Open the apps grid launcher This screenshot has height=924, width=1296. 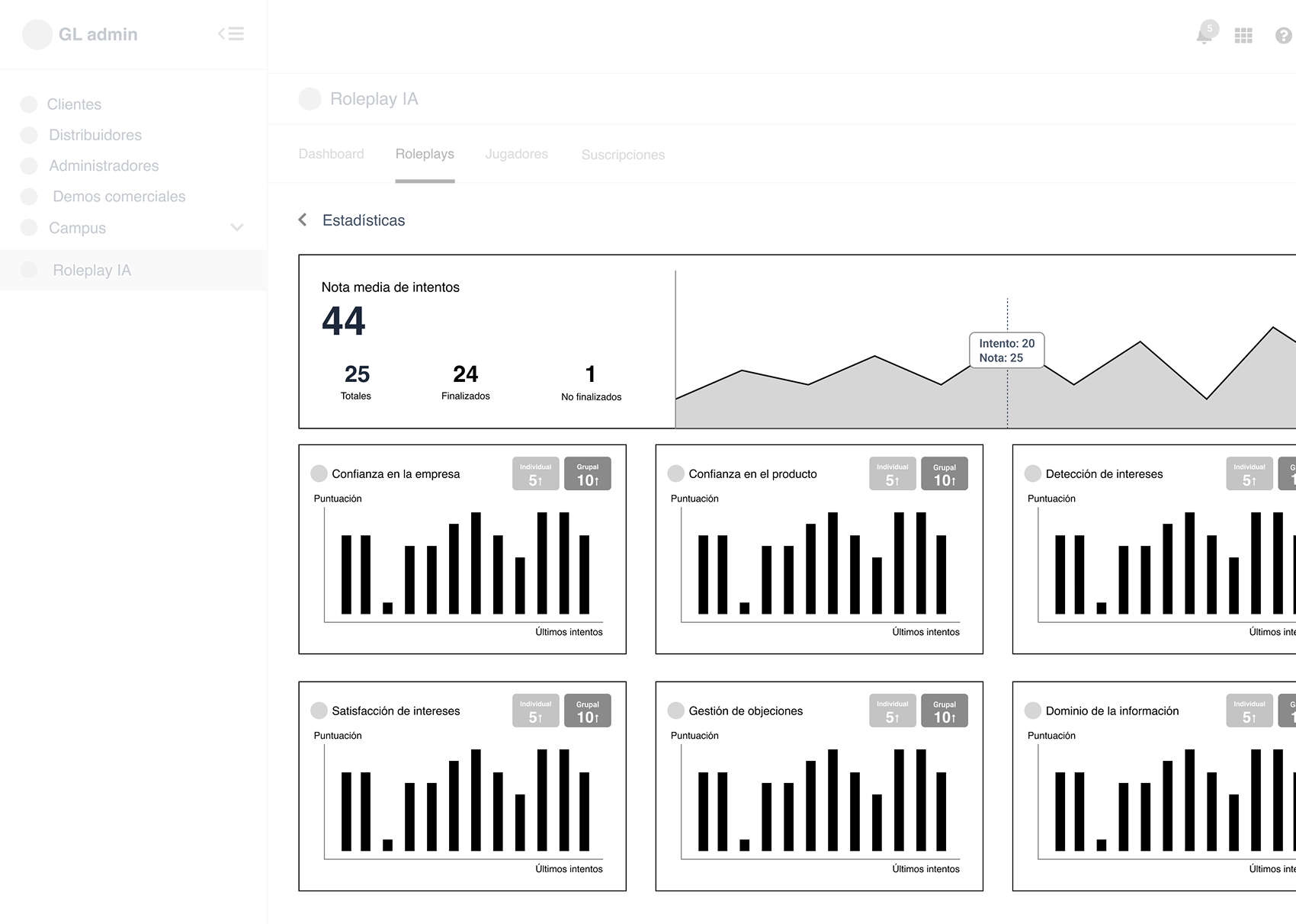click(x=1243, y=35)
